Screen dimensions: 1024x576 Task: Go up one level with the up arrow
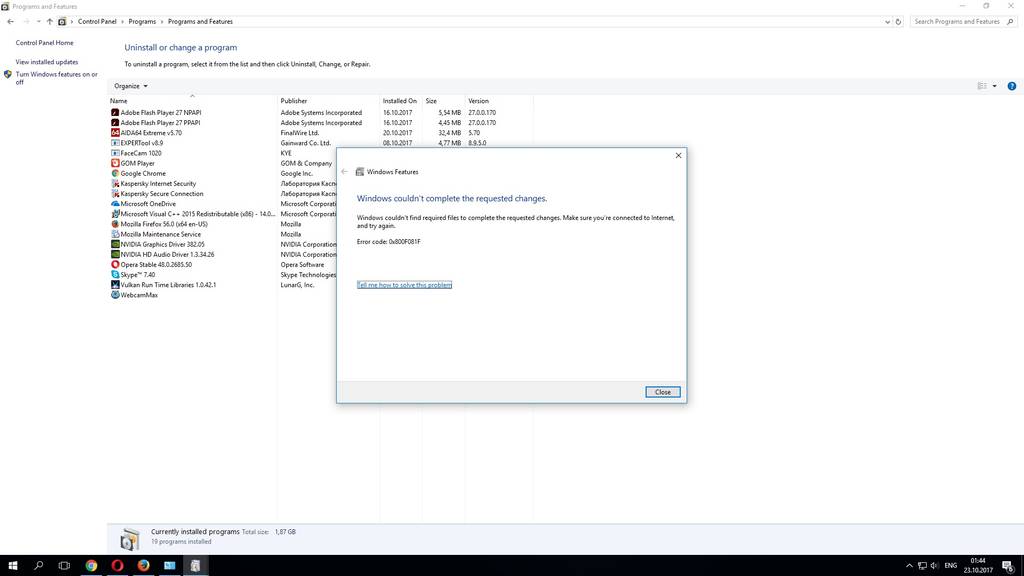[x=50, y=22]
